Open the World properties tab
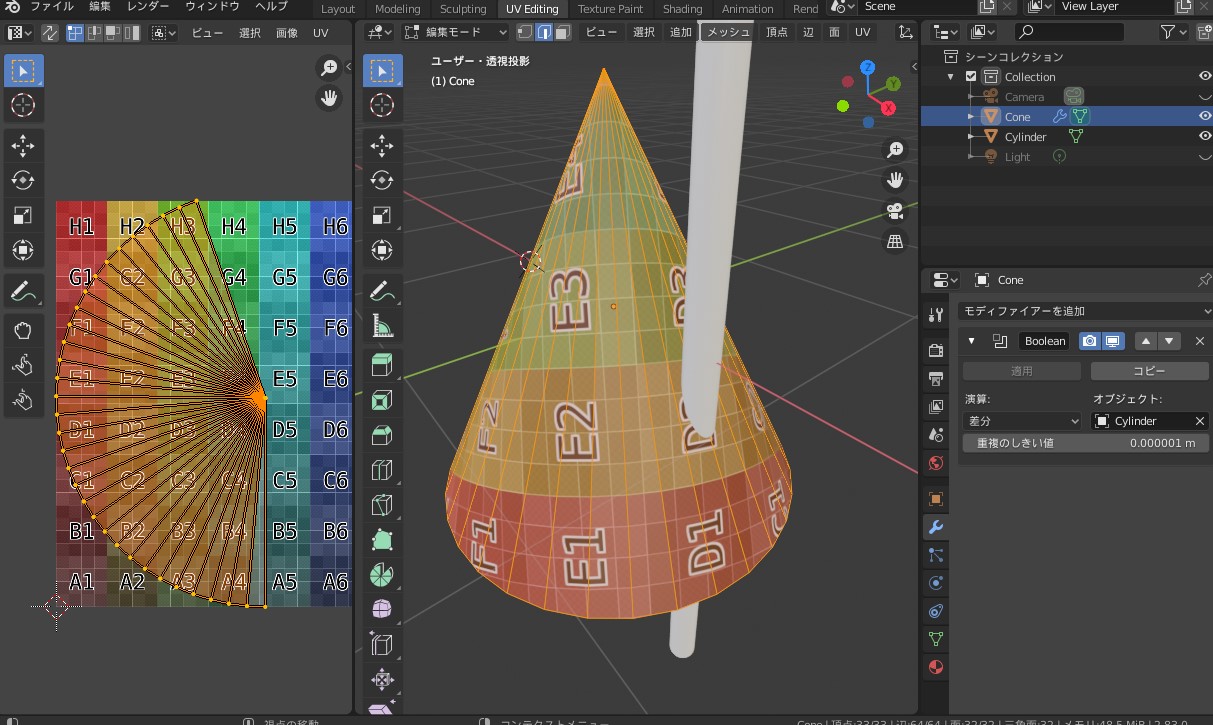The width and height of the screenshot is (1213, 725). point(936,463)
